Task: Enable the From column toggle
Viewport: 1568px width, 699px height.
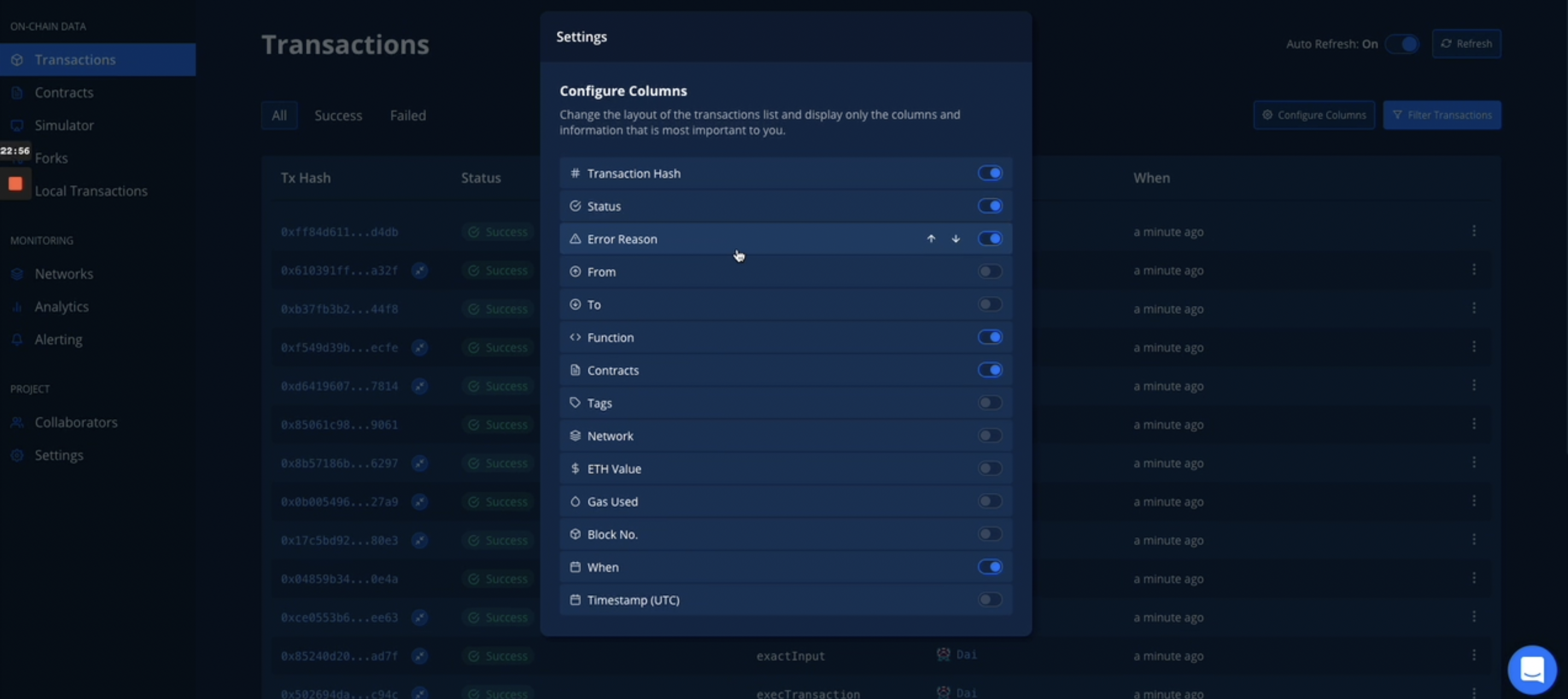Action: point(989,271)
